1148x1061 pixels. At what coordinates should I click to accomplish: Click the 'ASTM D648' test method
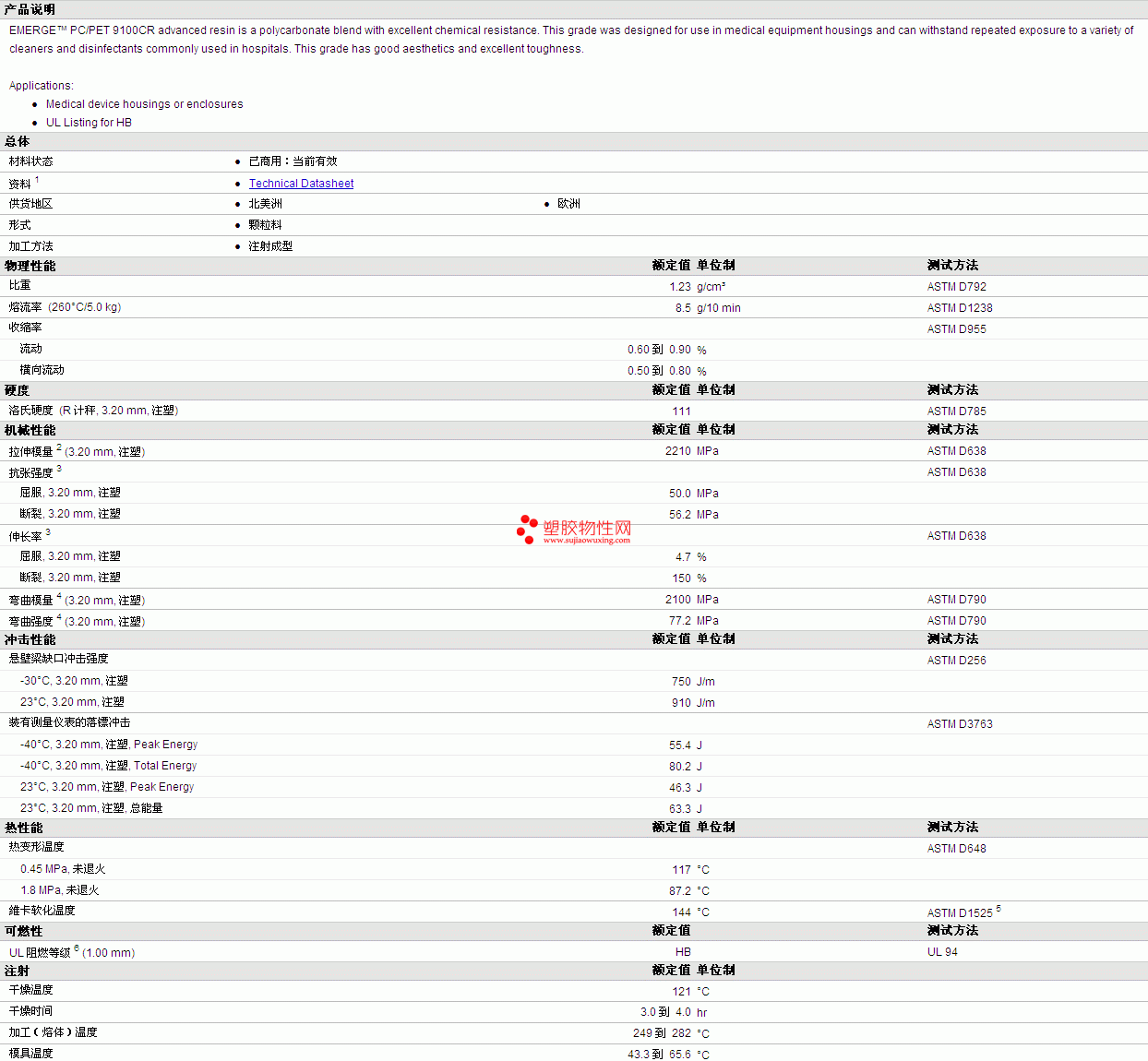tap(957, 849)
